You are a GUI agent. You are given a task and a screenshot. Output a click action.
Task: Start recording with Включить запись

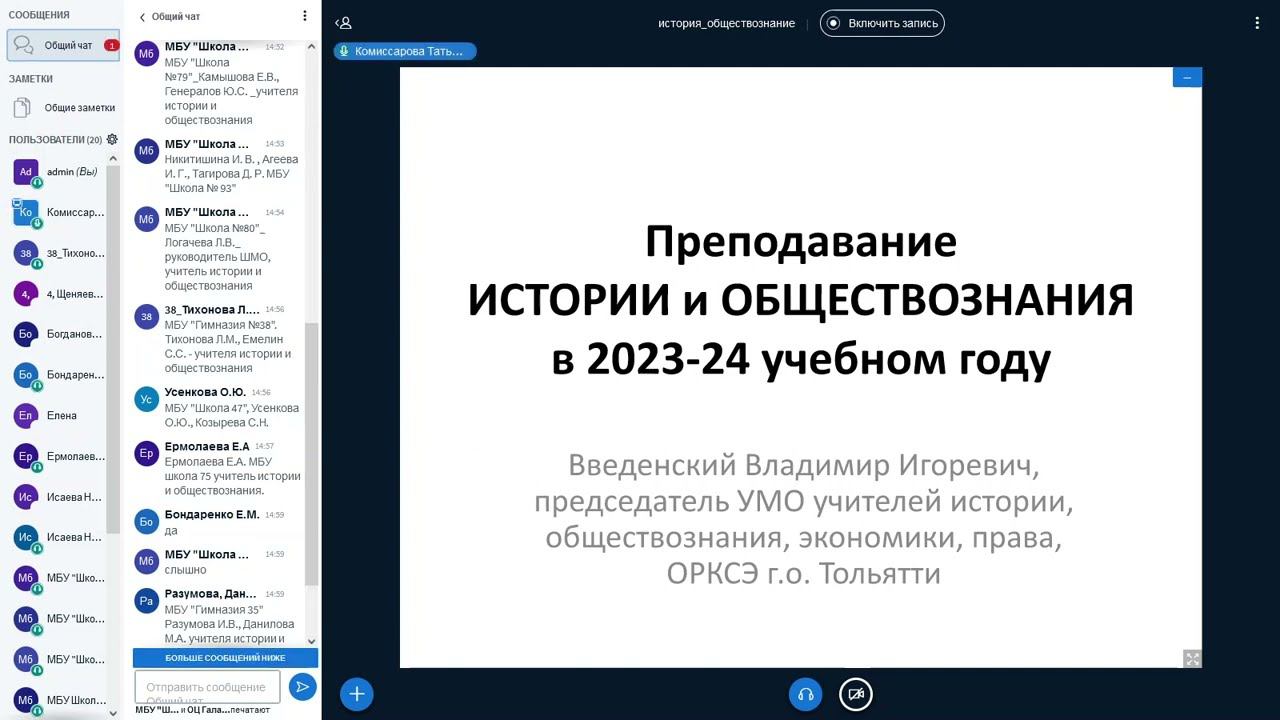click(x=882, y=23)
